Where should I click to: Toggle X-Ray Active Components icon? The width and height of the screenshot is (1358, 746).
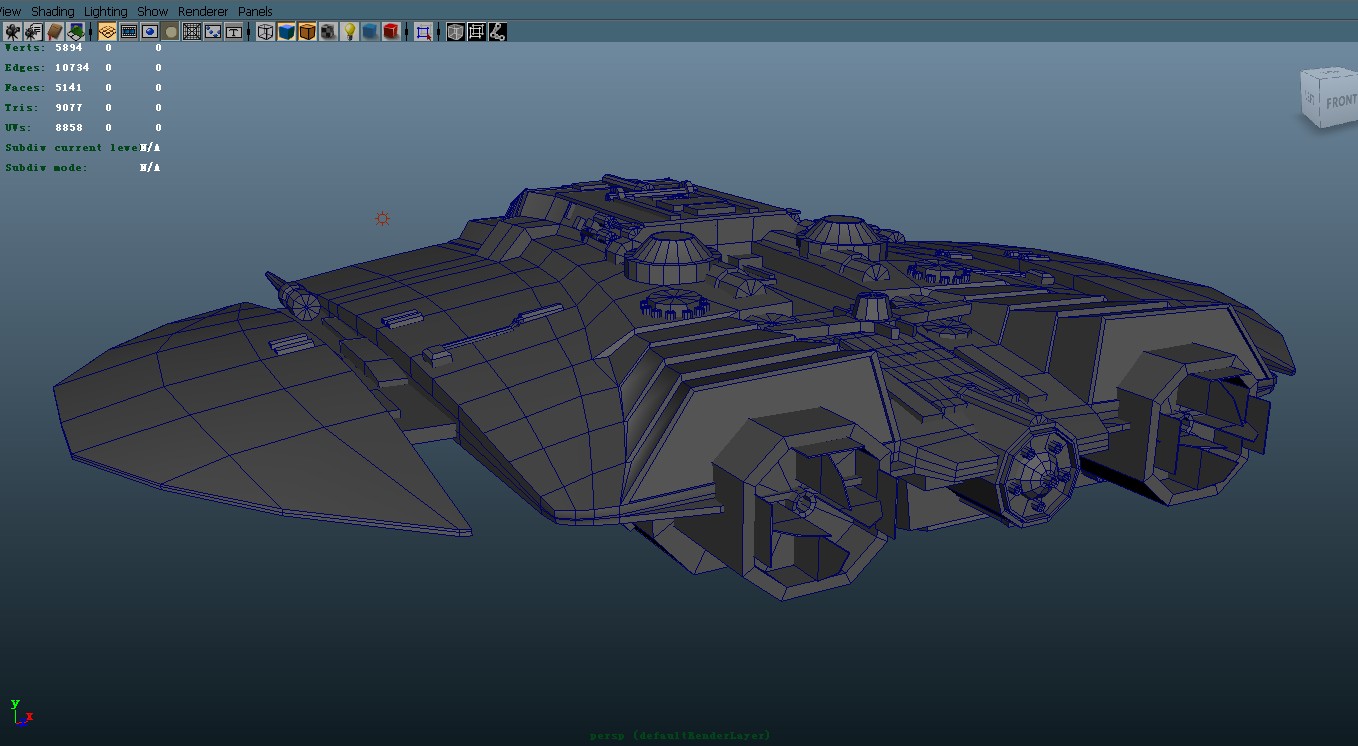pos(477,32)
